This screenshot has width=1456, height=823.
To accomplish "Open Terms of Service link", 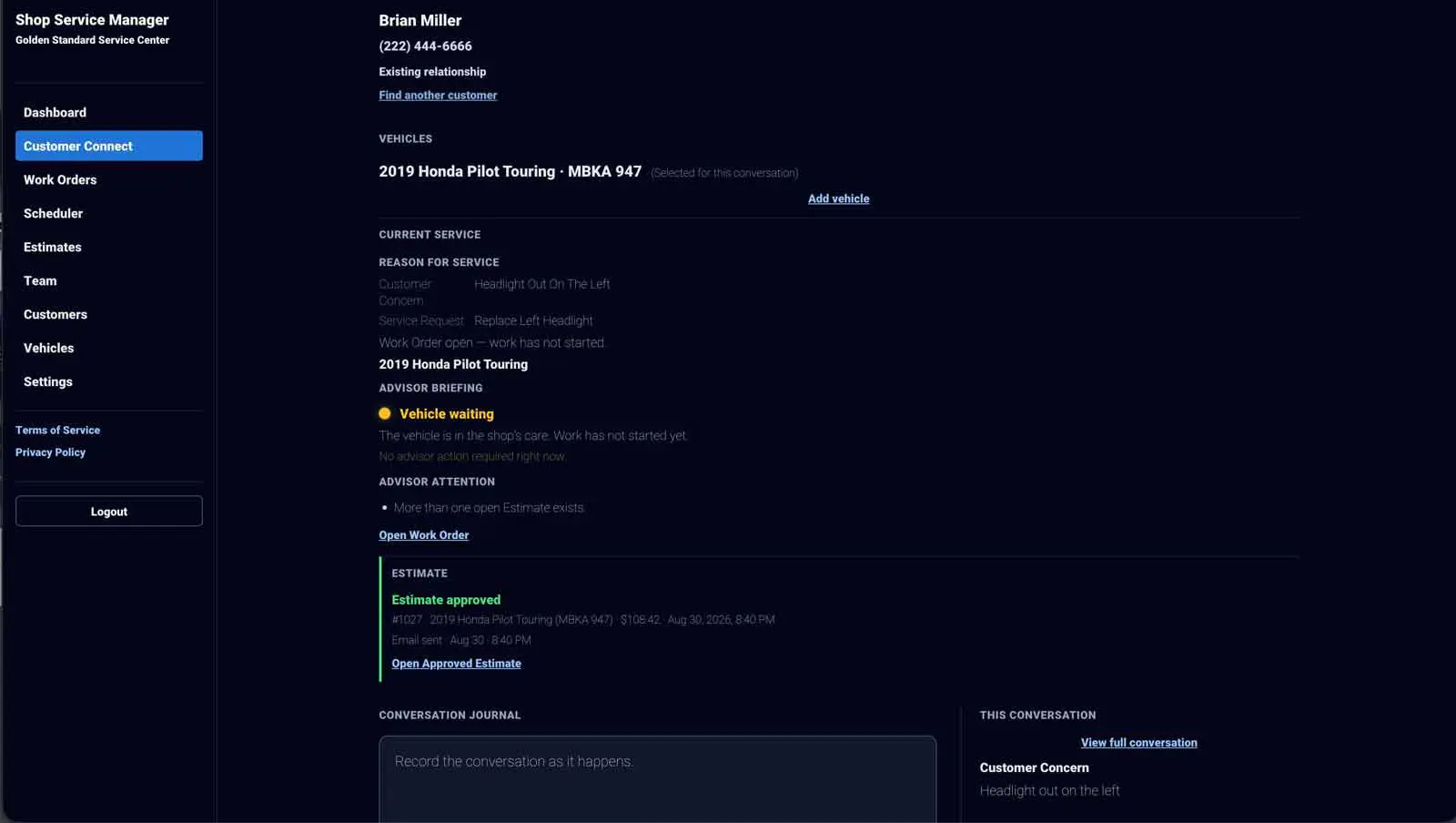I will pyautogui.click(x=57, y=430).
